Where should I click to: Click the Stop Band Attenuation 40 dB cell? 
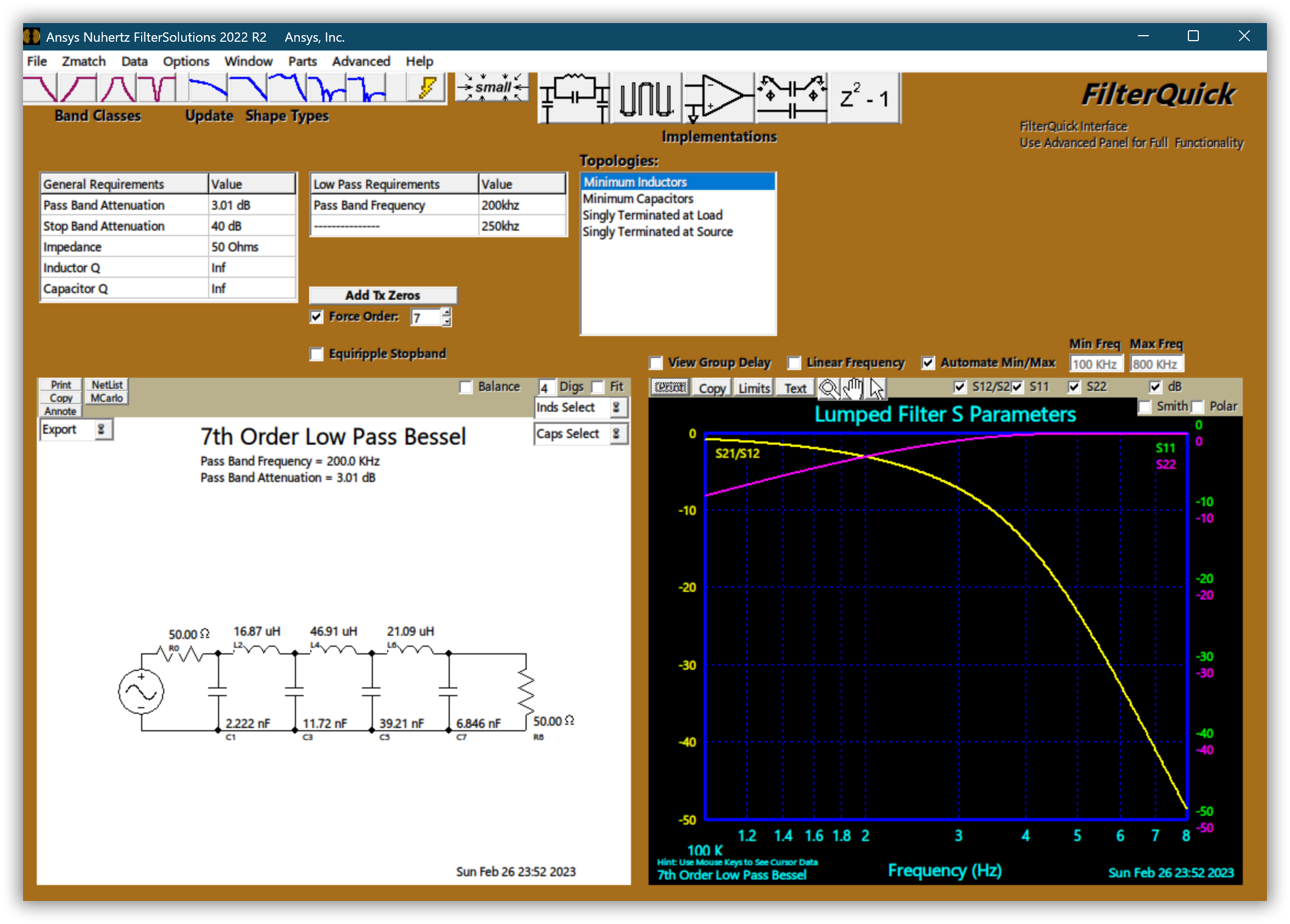(x=252, y=226)
